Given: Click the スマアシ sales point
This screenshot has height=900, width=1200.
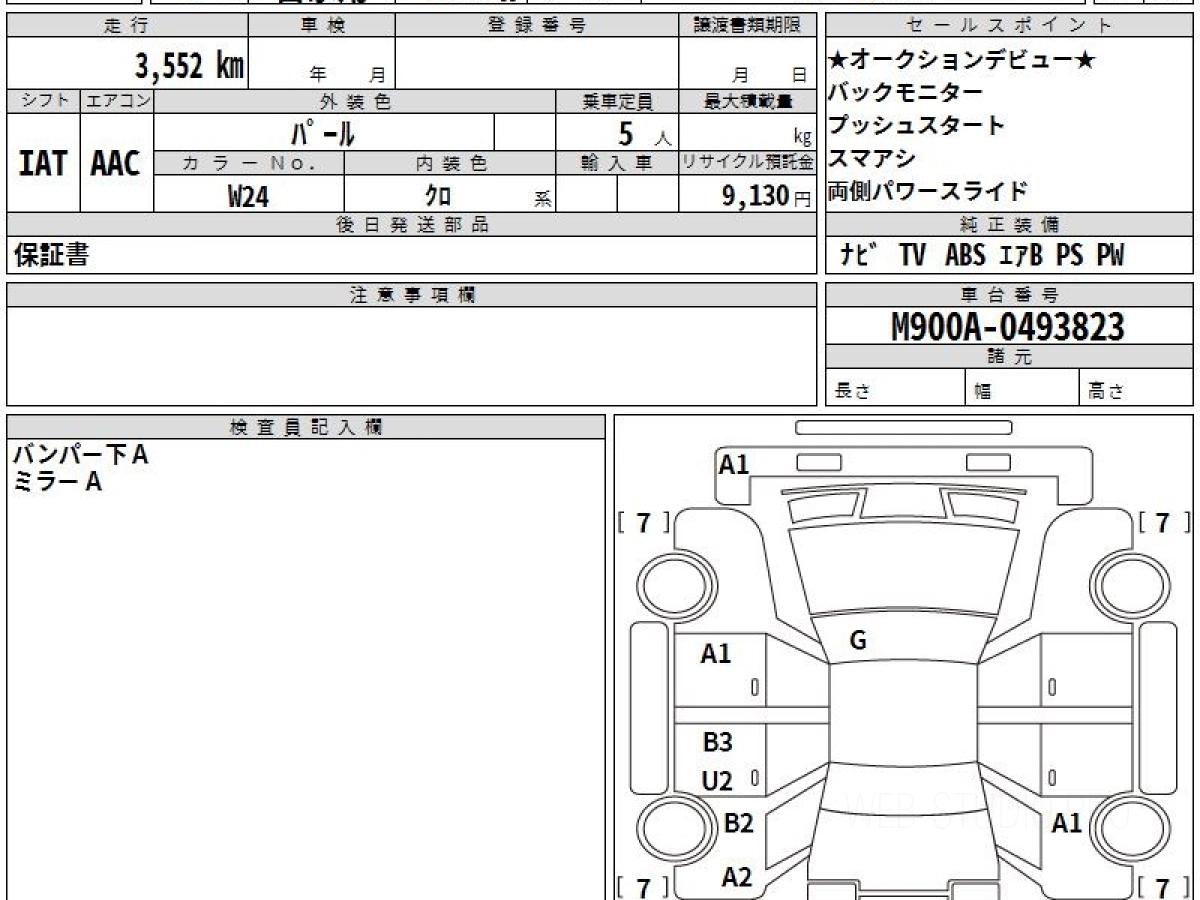Looking at the screenshot, I should pyautogui.click(x=872, y=158).
